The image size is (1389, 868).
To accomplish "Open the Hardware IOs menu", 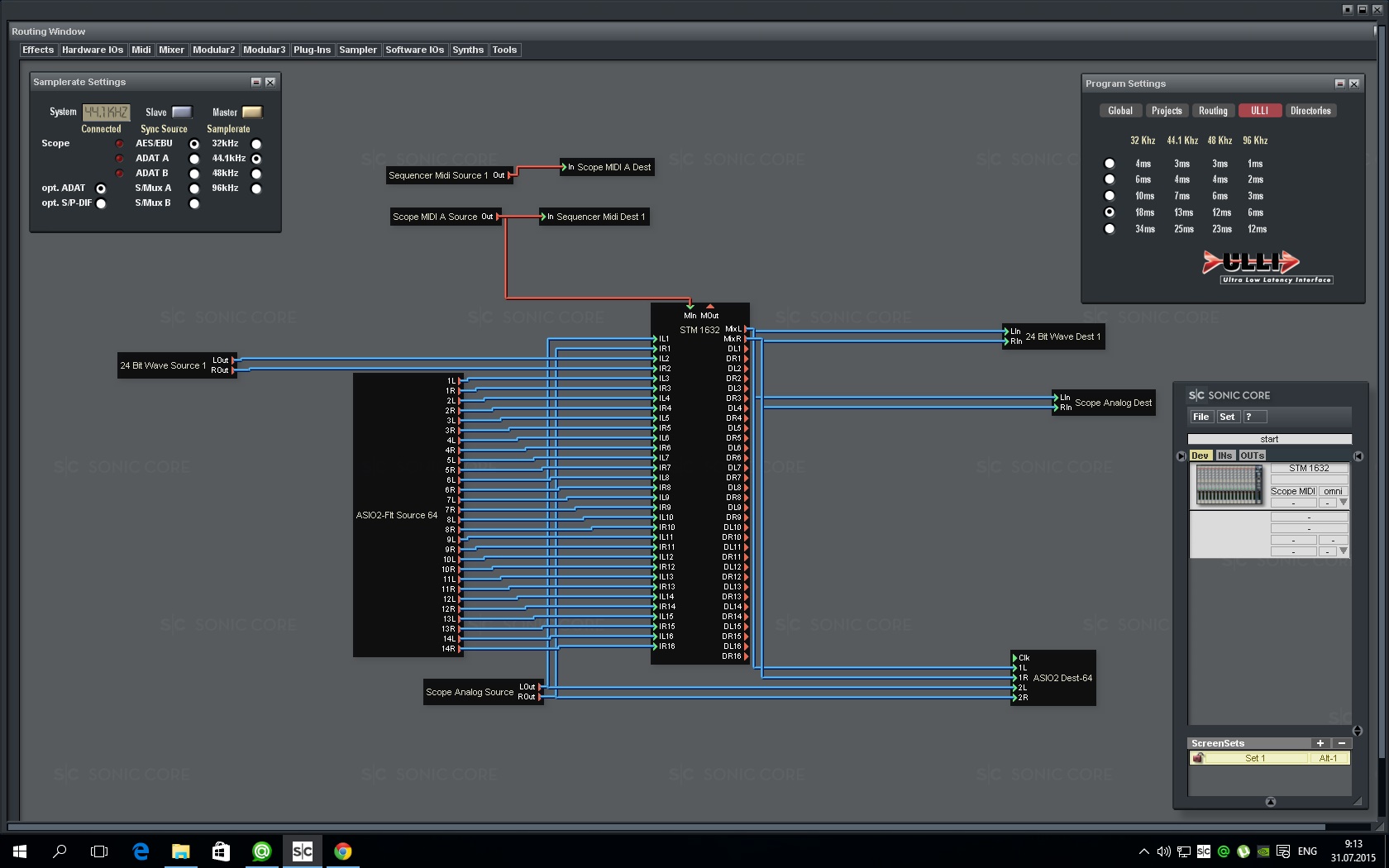I will pos(92,50).
